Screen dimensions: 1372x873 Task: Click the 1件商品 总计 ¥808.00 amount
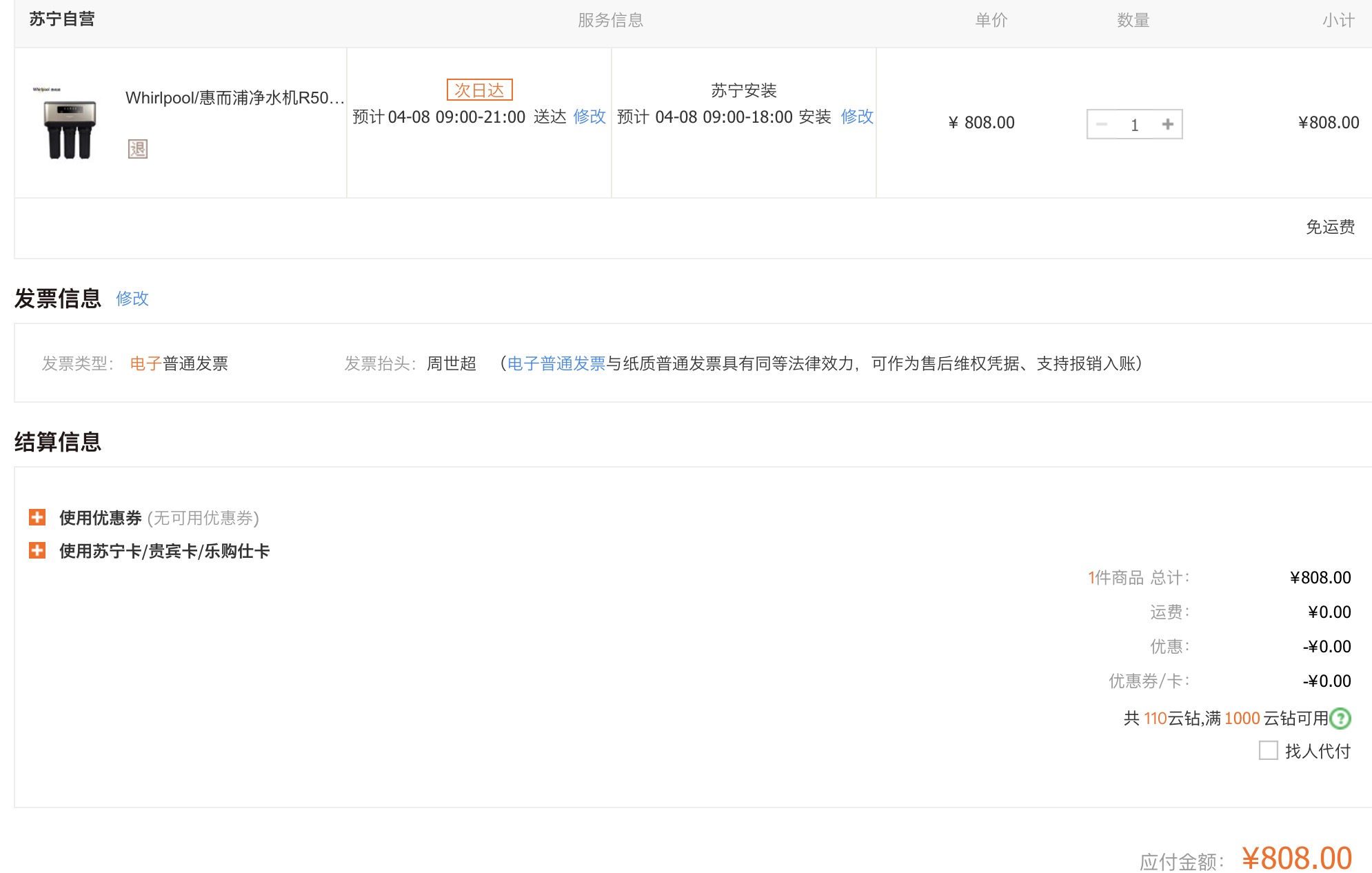[1320, 578]
